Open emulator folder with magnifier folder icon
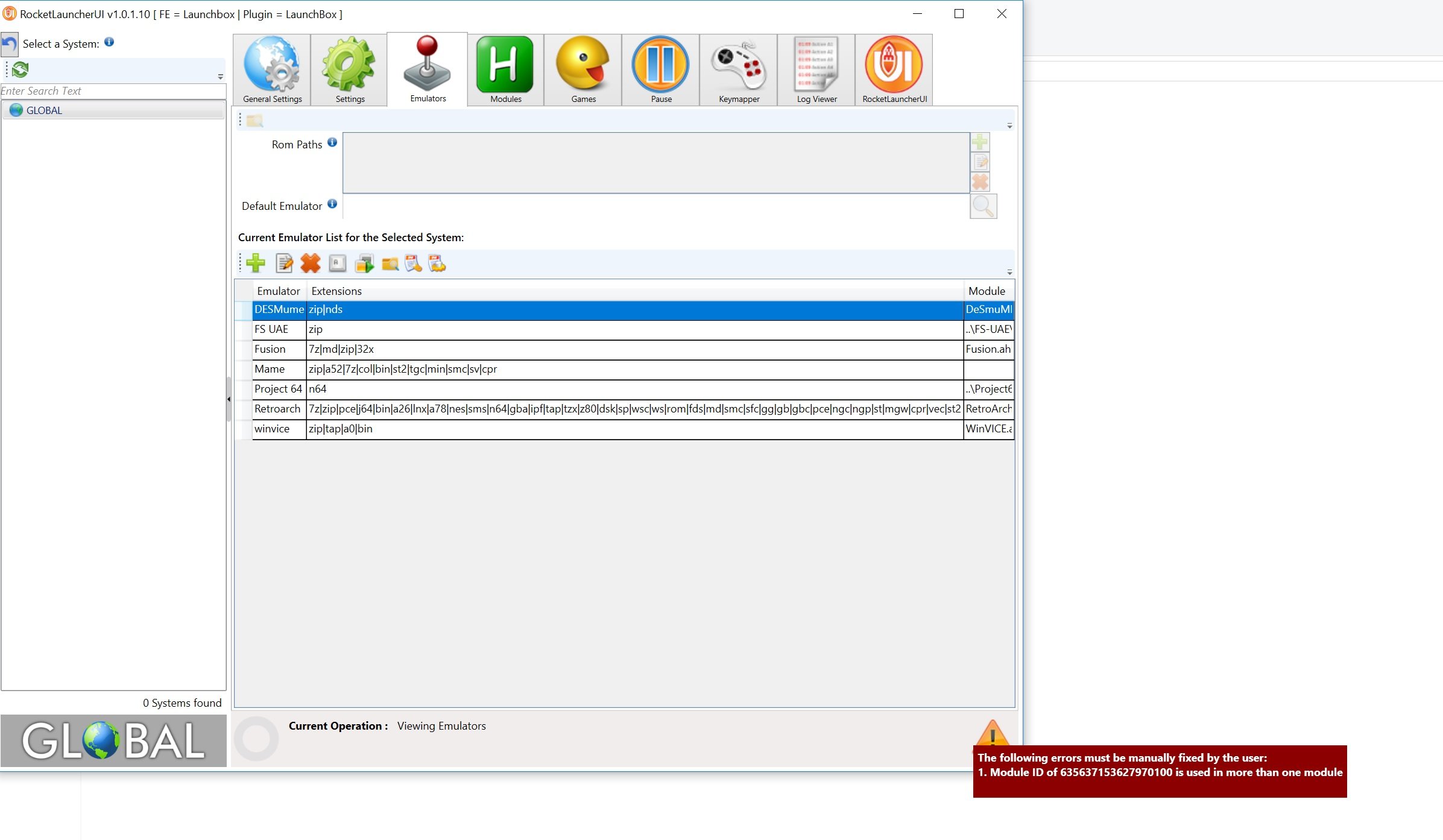The height and width of the screenshot is (840, 1443). [390, 264]
